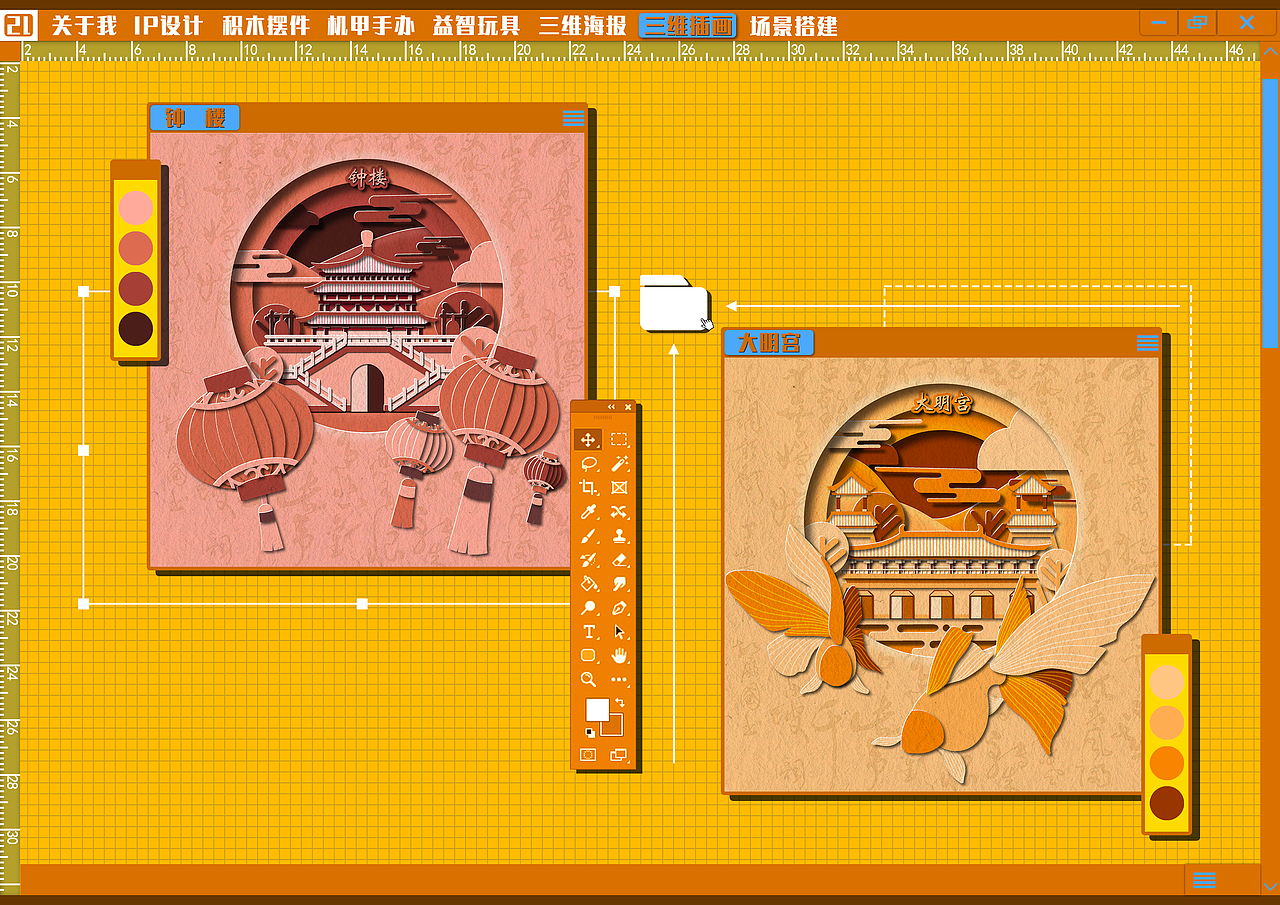Select the Lasso tool
This screenshot has height=905, width=1280.
[x=589, y=464]
